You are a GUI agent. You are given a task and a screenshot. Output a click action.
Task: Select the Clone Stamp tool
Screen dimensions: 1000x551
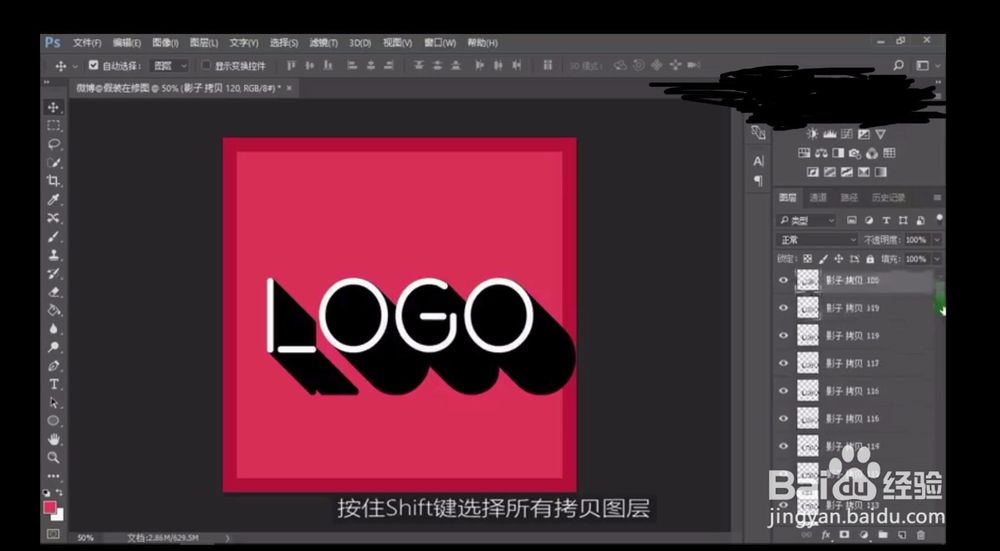(54, 255)
